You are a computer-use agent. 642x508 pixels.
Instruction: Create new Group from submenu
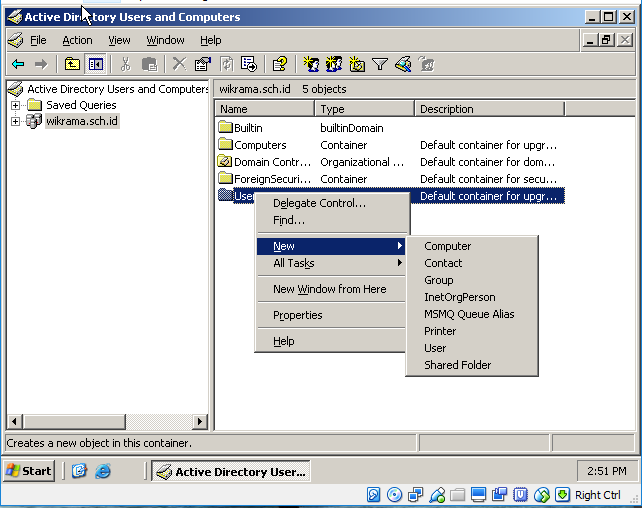pyautogui.click(x=472, y=280)
